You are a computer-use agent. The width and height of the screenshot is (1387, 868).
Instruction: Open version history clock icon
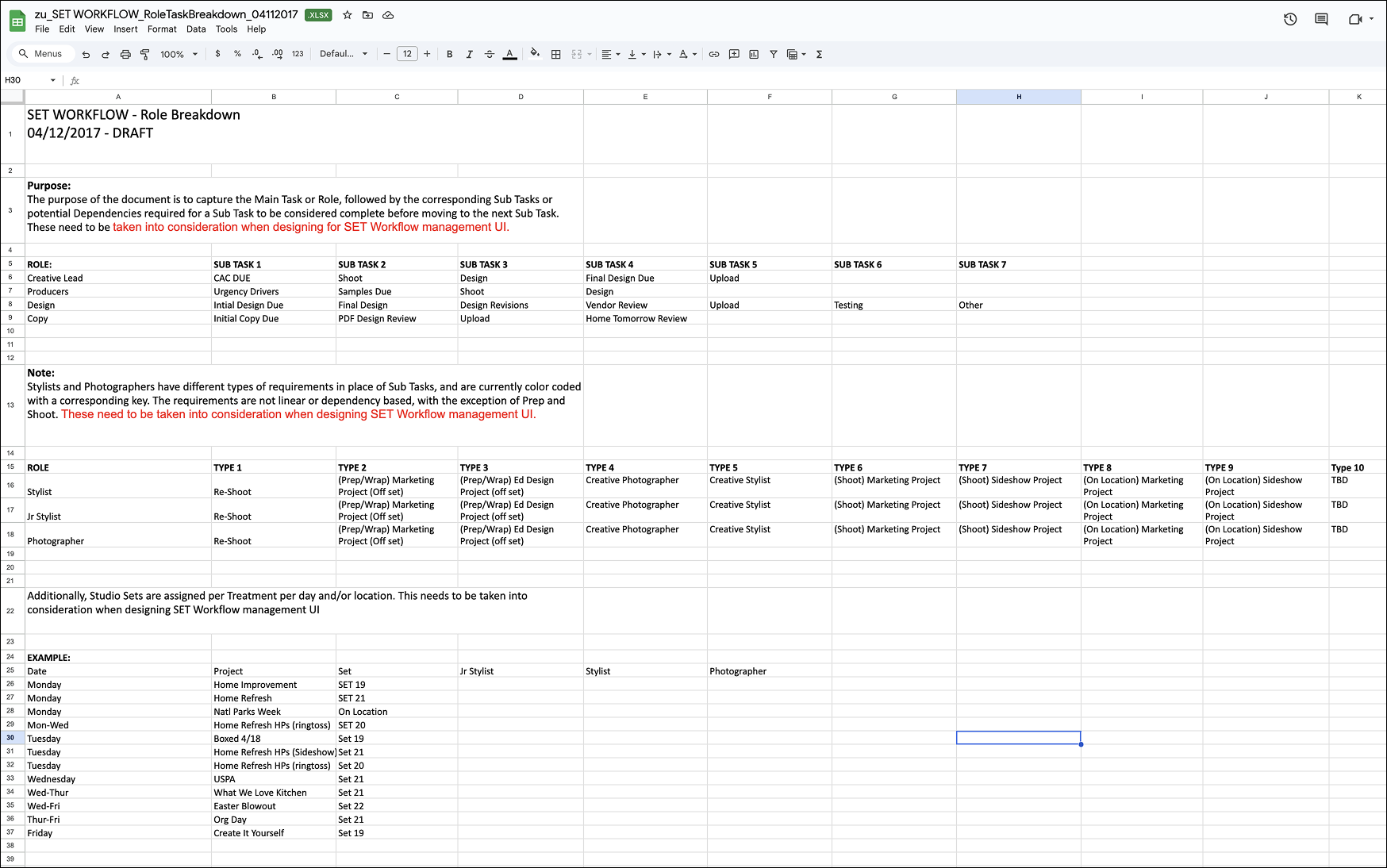(1290, 19)
